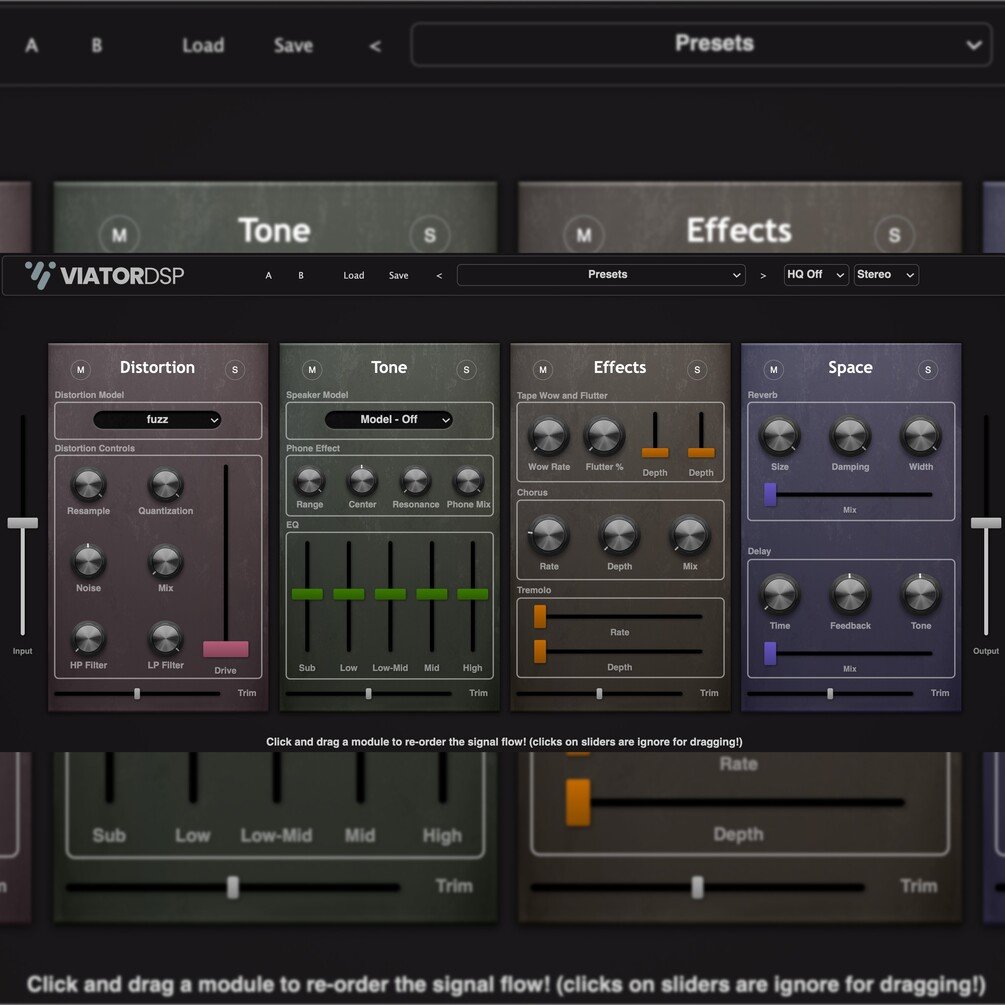Click Load in the main toolbar
The height and width of the screenshot is (1005, 1005).
pyautogui.click(x=354, y=276)
